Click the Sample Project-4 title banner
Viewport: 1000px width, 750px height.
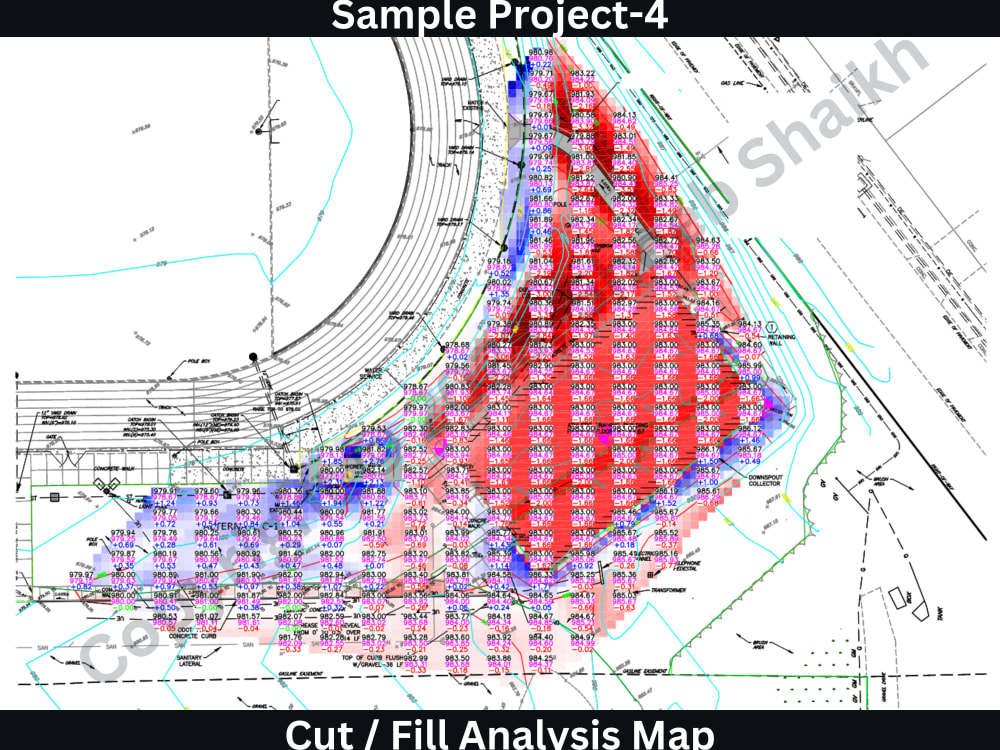pyautogui.click(x=500, y=17)
